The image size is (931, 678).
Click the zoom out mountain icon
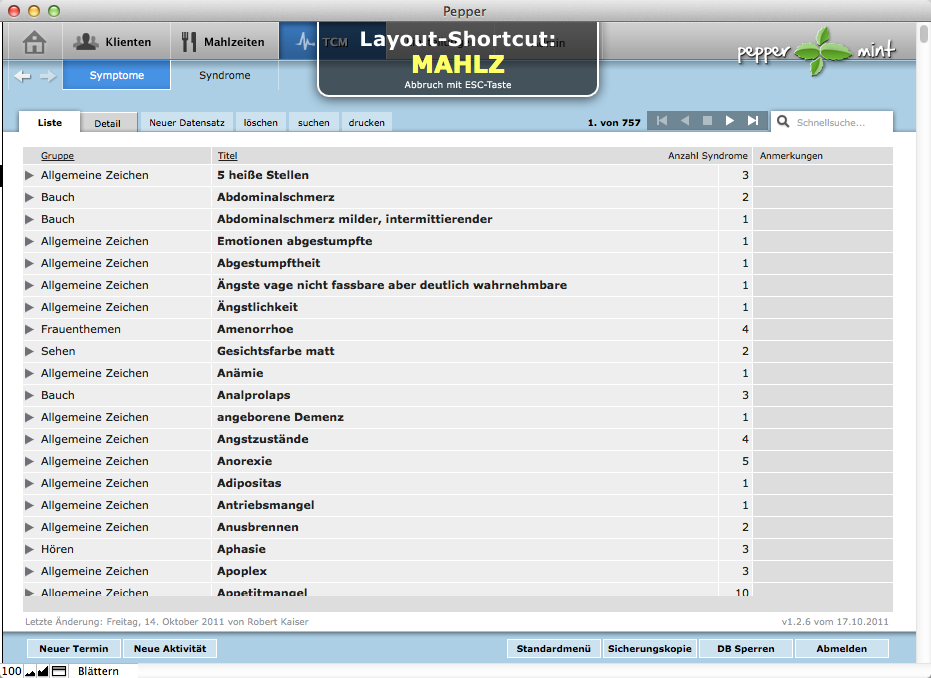click(29, 671)
